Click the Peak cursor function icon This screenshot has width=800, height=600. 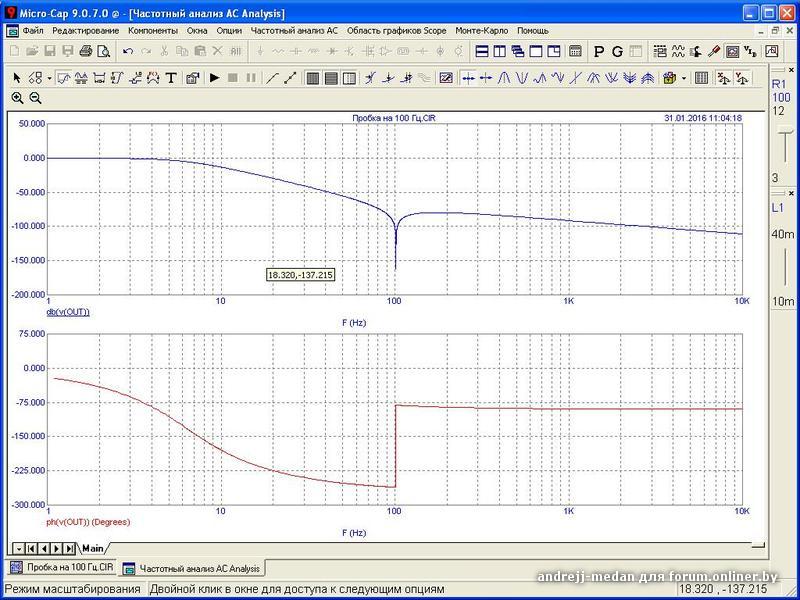tap(505, 78)
